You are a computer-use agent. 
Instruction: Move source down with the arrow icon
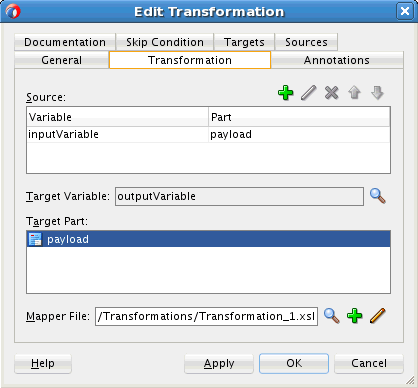click(377, 93)
